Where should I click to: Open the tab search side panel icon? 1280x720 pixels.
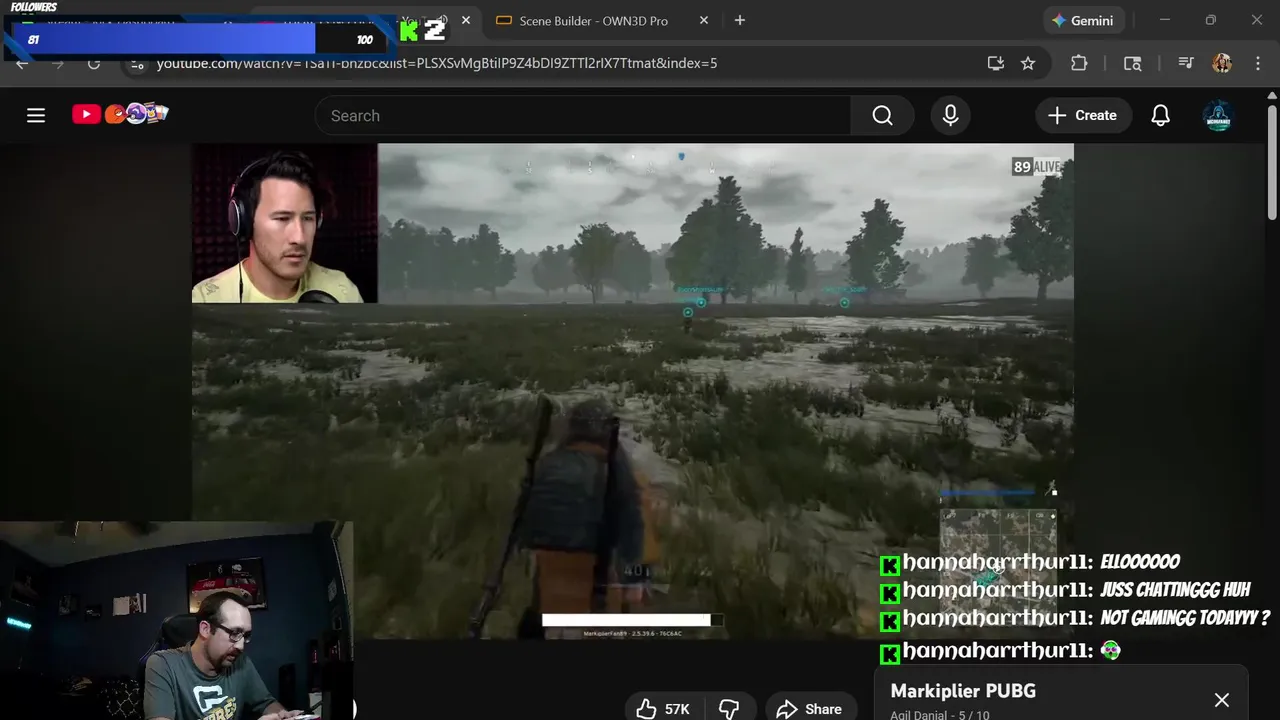[1133, 63]
